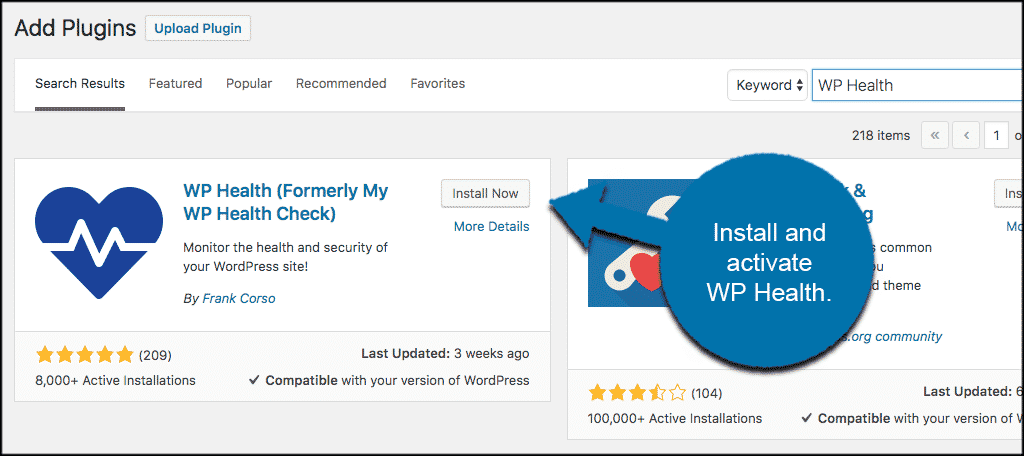
Task: Switch to the Search Results tab
Action: [80, 84]
